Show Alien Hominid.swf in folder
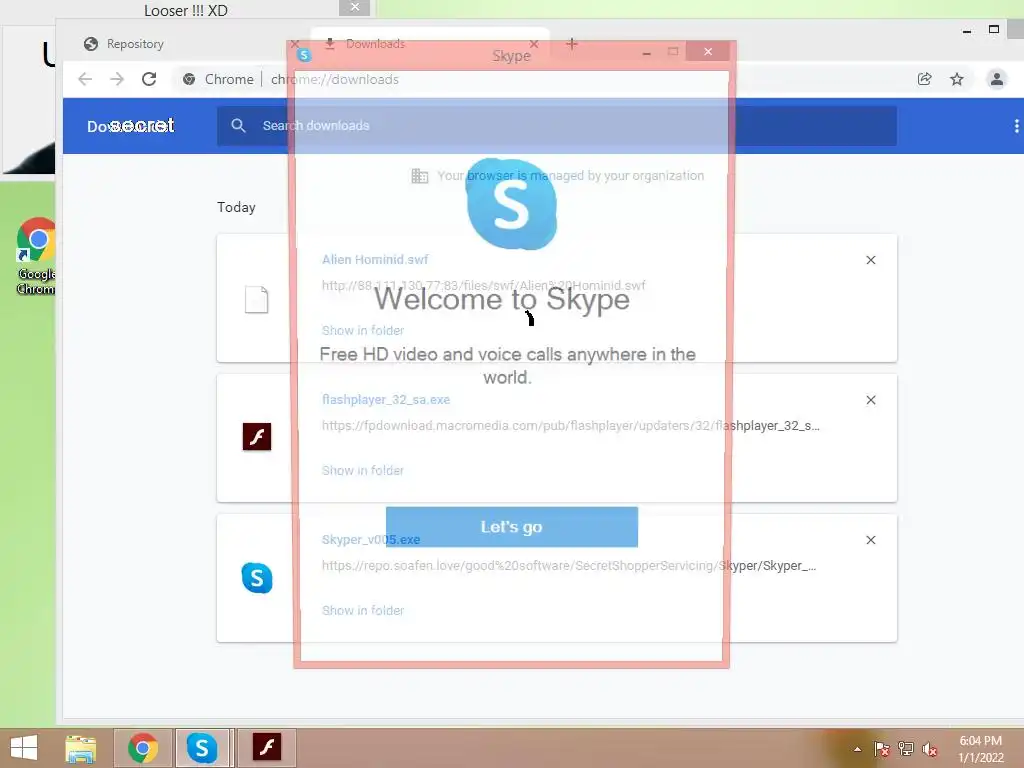 point(362,330)
